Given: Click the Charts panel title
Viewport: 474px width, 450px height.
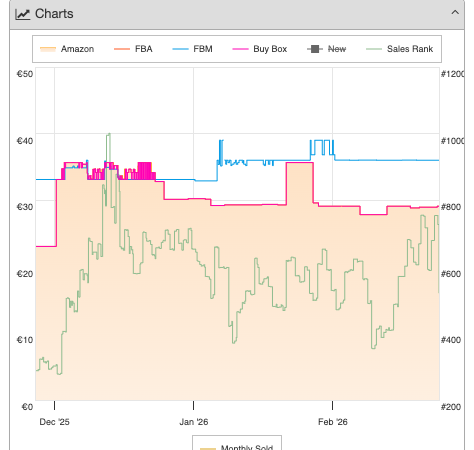Looking at the screenshot, I should tap(54, 14).
